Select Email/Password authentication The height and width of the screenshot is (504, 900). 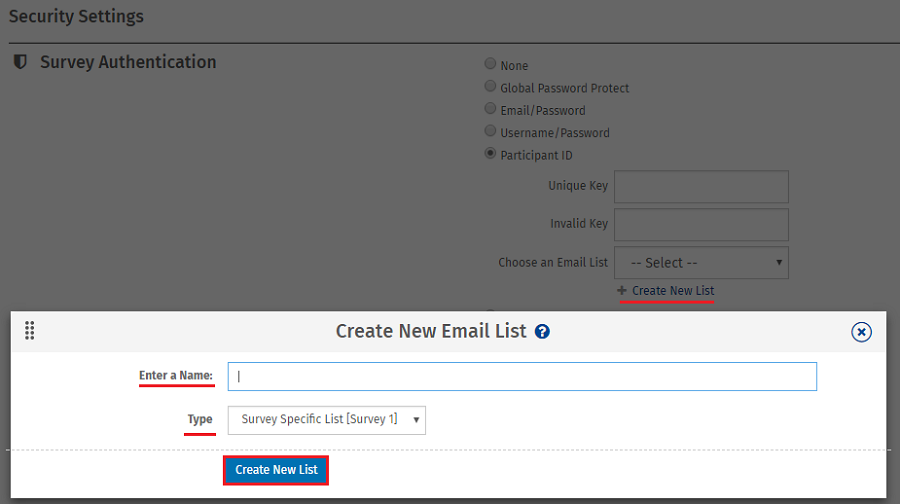click(490, 109)
